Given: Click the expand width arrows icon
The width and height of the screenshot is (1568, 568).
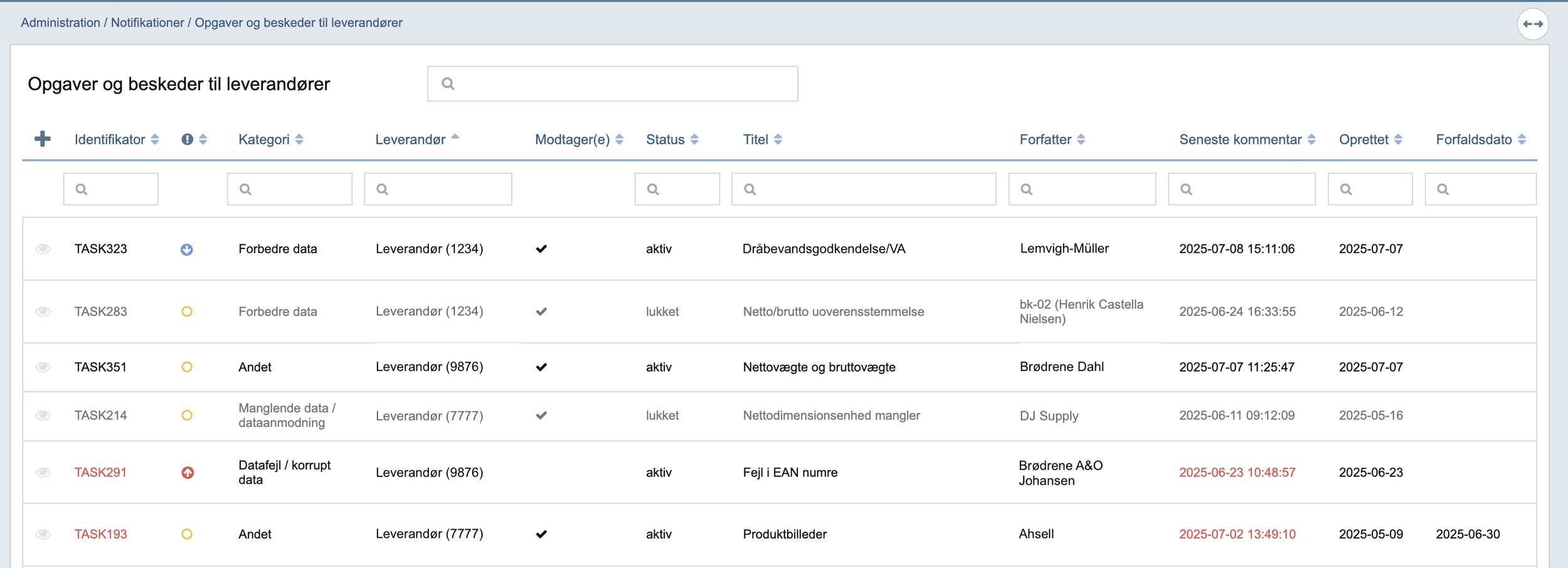Looking at the screenshot, I should [1532, 24].
